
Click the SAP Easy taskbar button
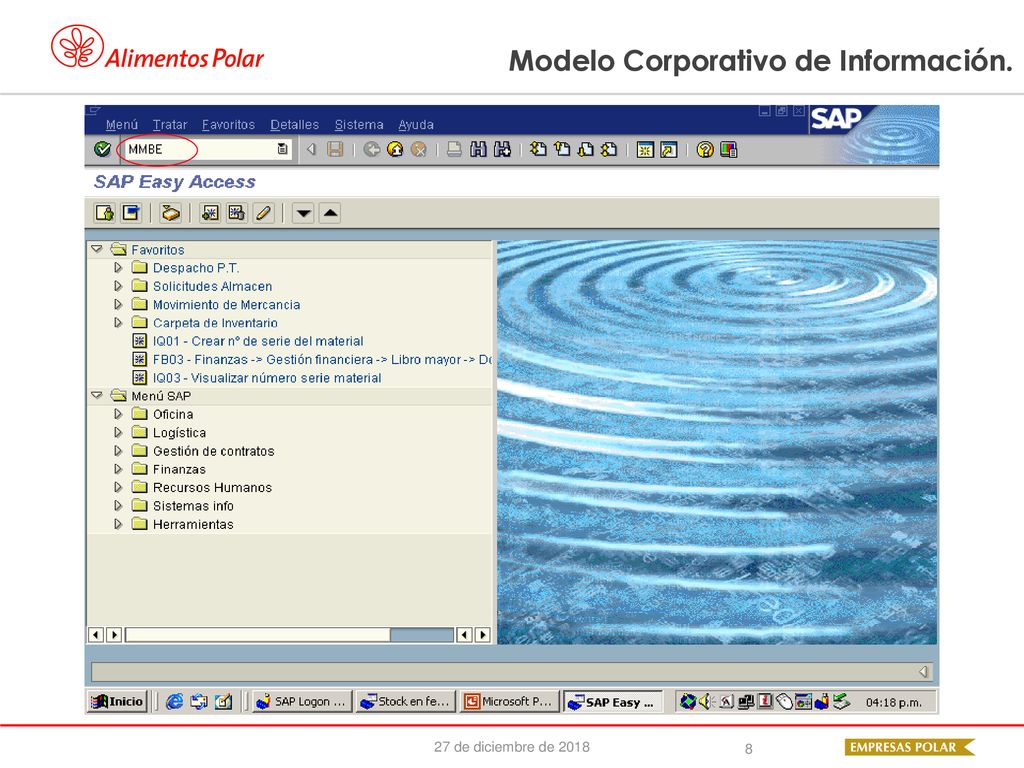point(613,702)
